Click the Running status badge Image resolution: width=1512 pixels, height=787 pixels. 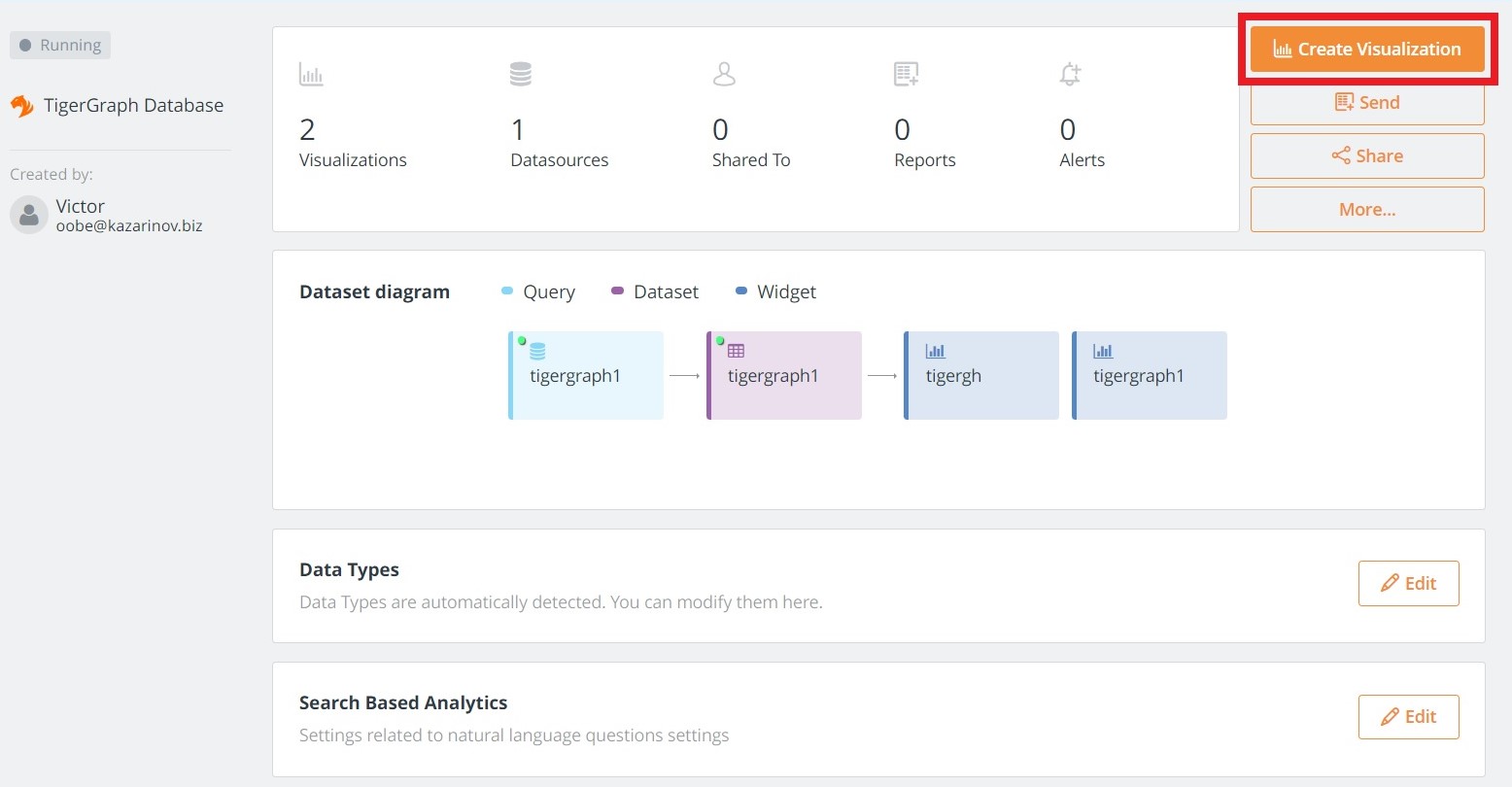pyautogui.click(x=60, y=46)
